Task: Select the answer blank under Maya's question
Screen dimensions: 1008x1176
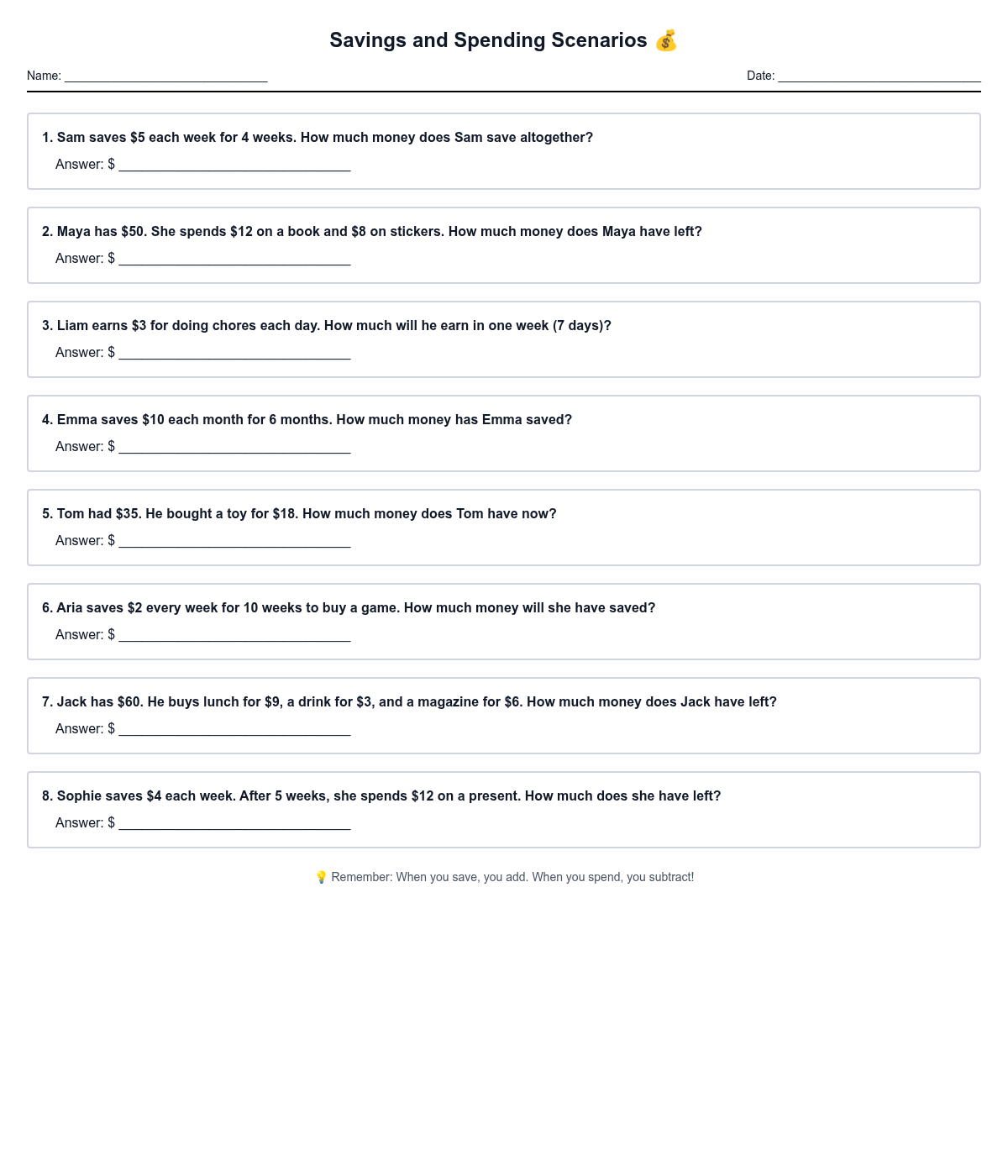Action: click(x=234, y=259)
